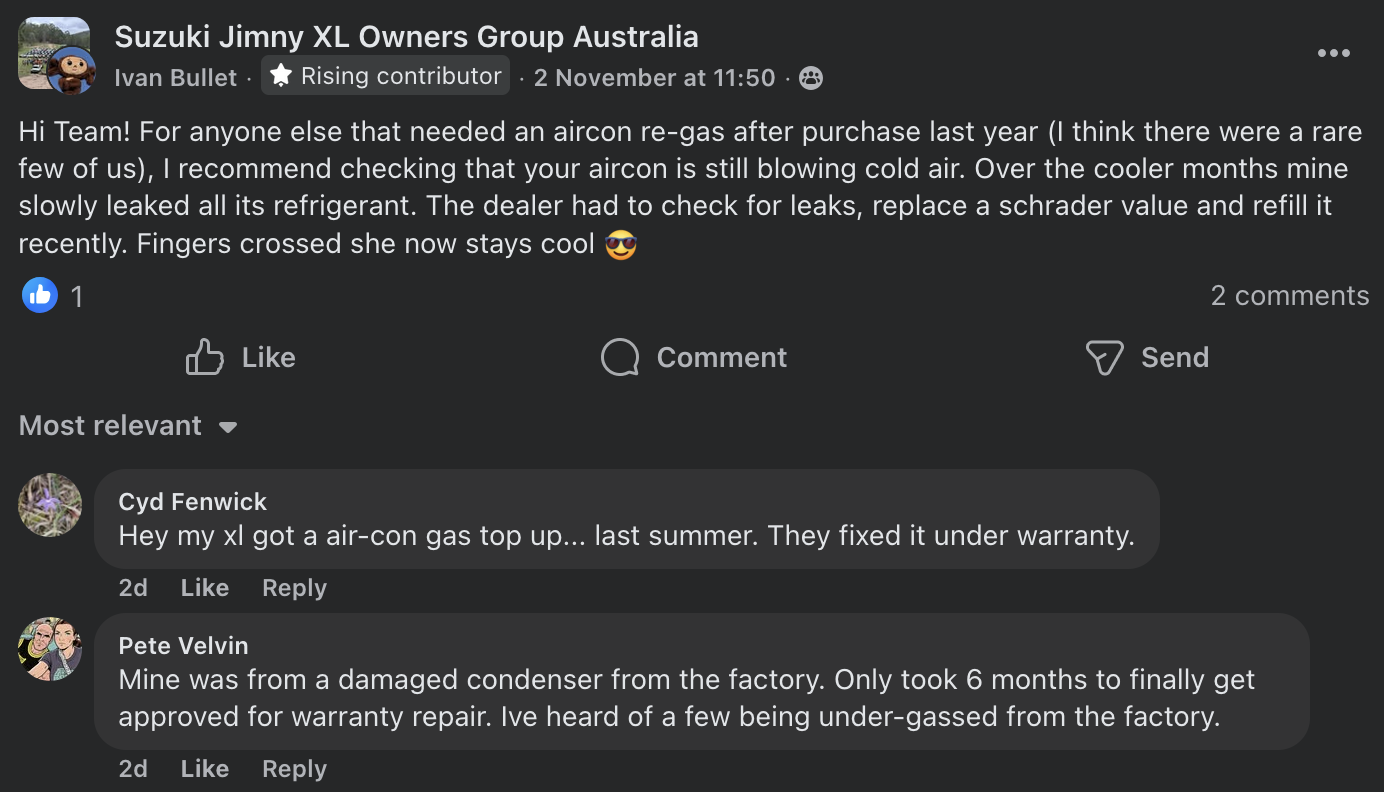This screenshot has width=1384, height=792.
Task: Reply to Cyd Fenwick's comment
Action: coord(294,588)
